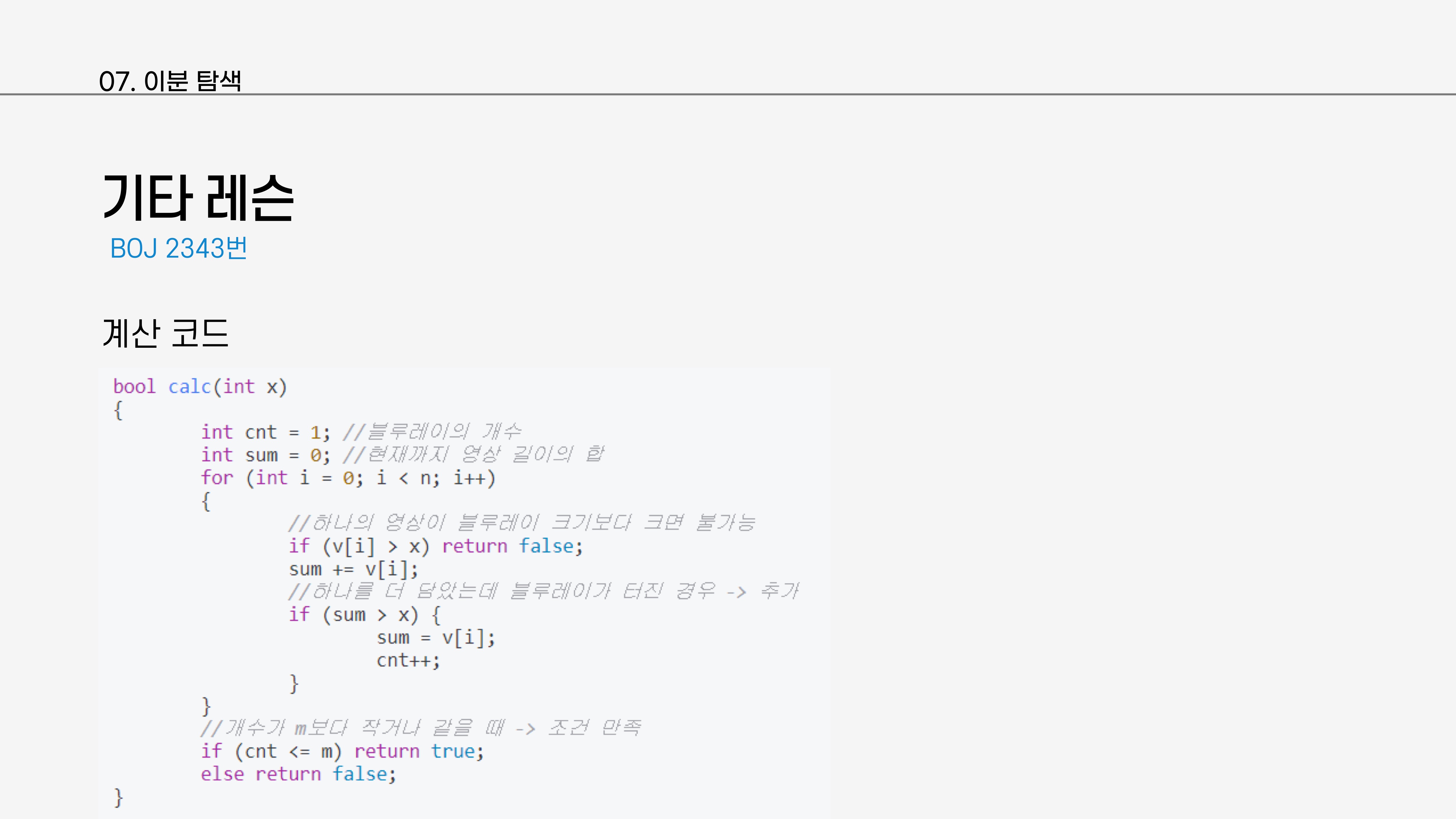Click the final closing brace of calc function

tap(118, 797)
